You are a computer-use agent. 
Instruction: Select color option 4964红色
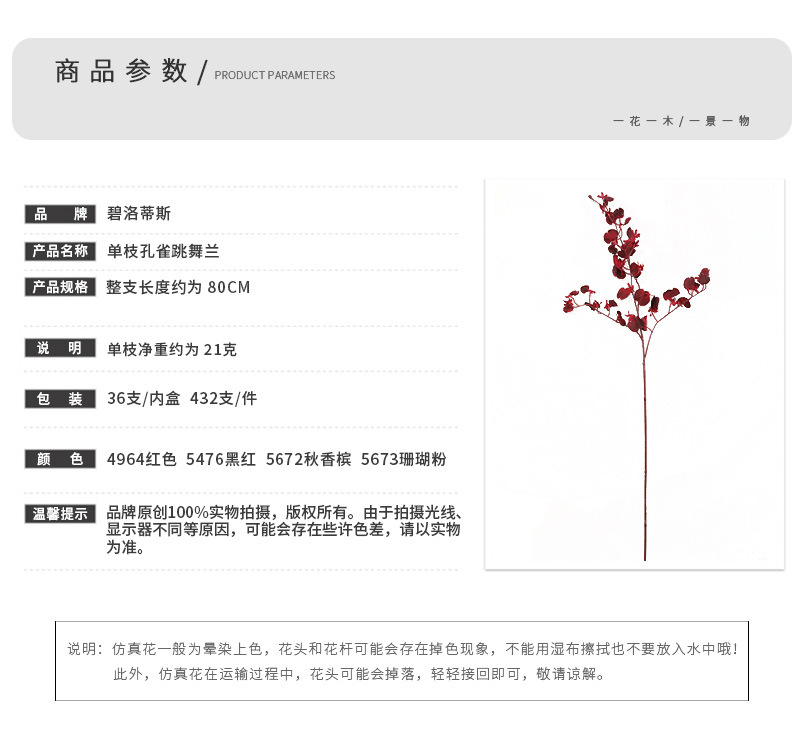[x=141, y=459]
